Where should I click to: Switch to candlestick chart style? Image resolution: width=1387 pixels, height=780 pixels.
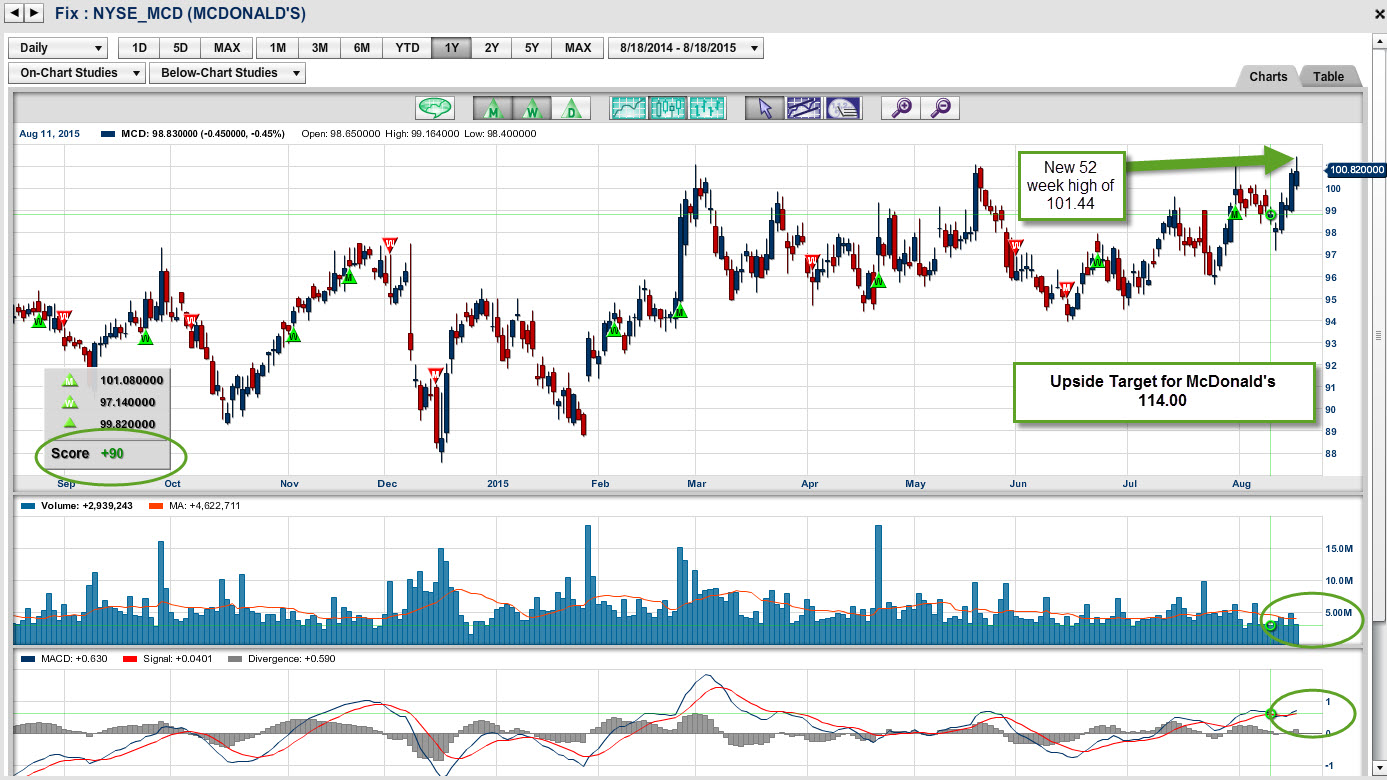click(667, 108)
